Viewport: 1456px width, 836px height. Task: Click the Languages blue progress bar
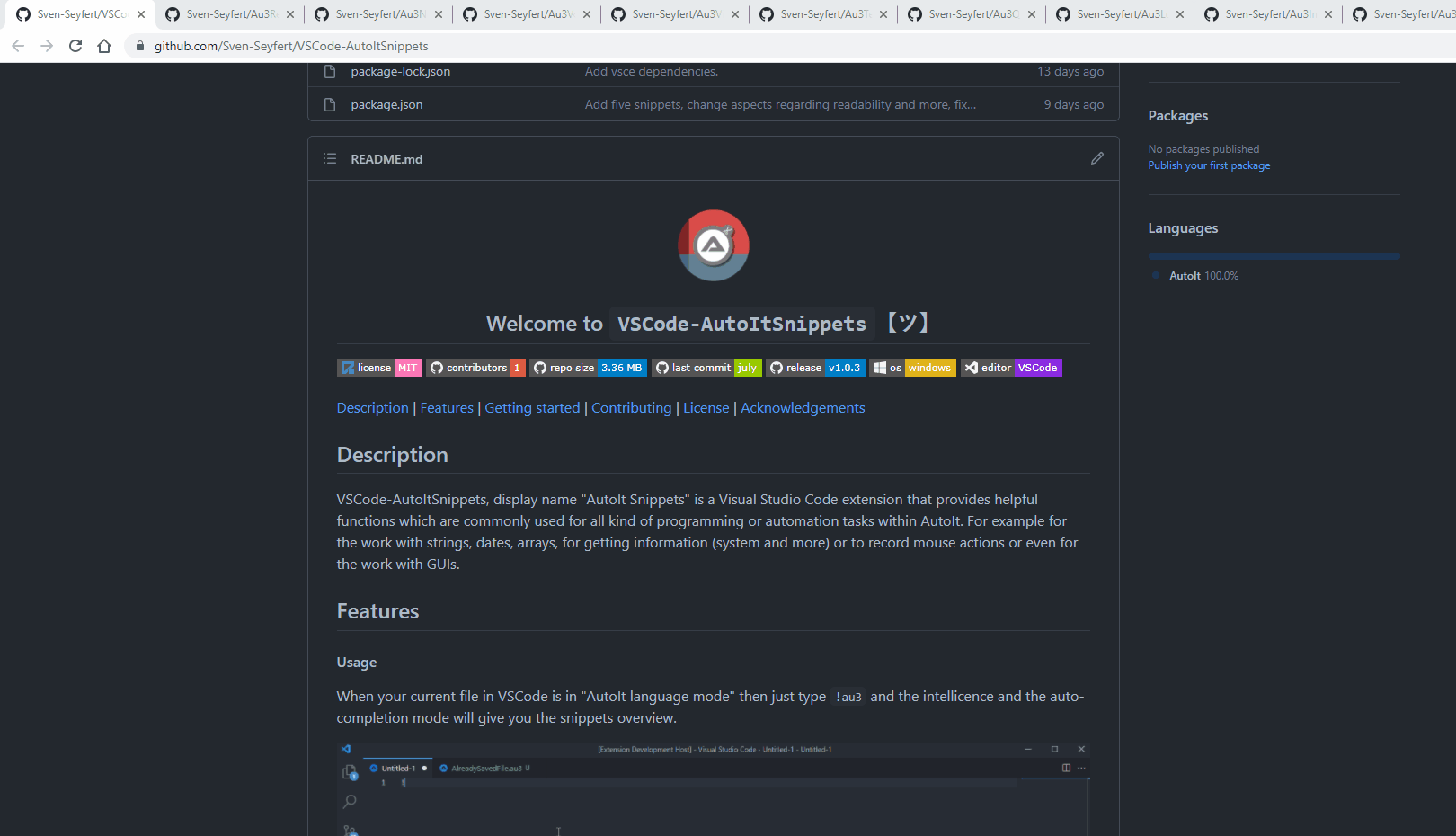[x=1274, y=256]
